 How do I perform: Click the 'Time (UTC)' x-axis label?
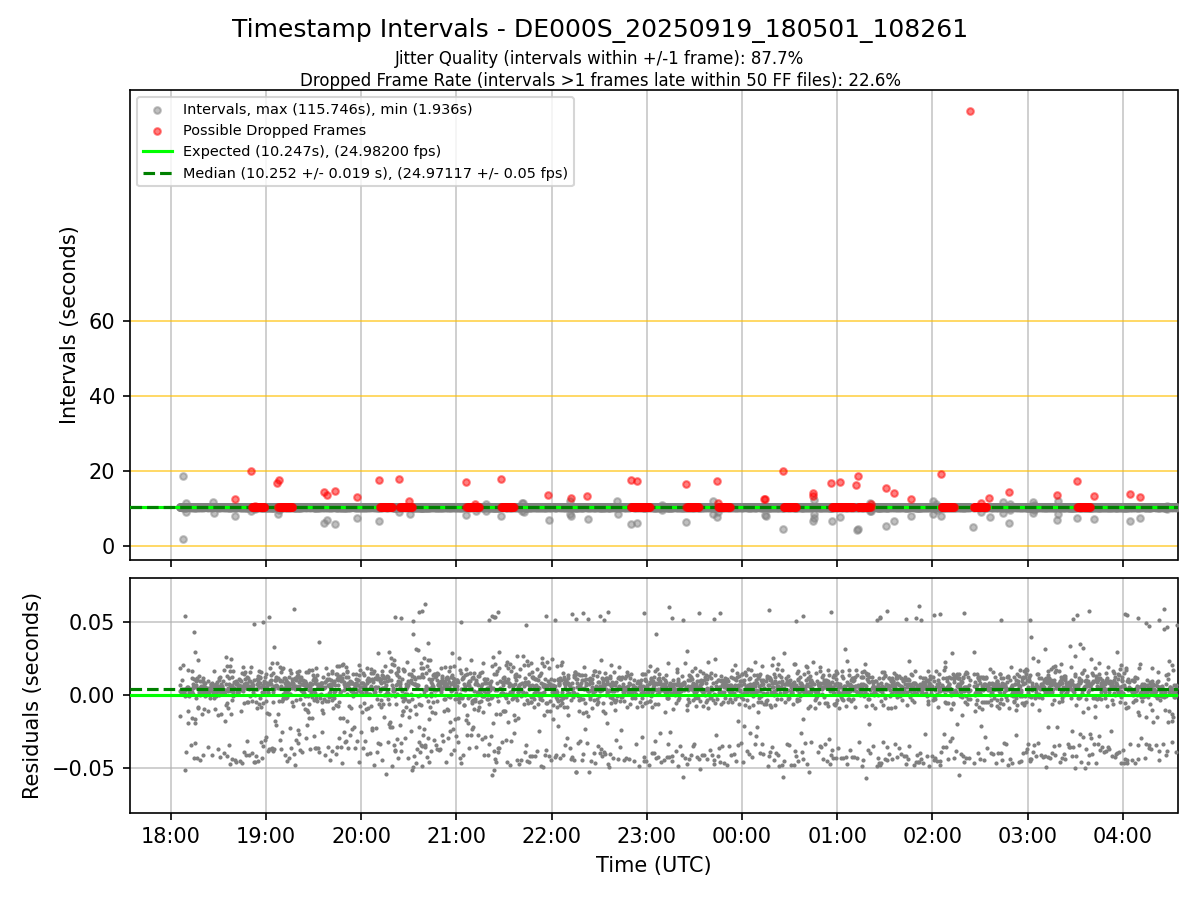click(x=654, y=865)
